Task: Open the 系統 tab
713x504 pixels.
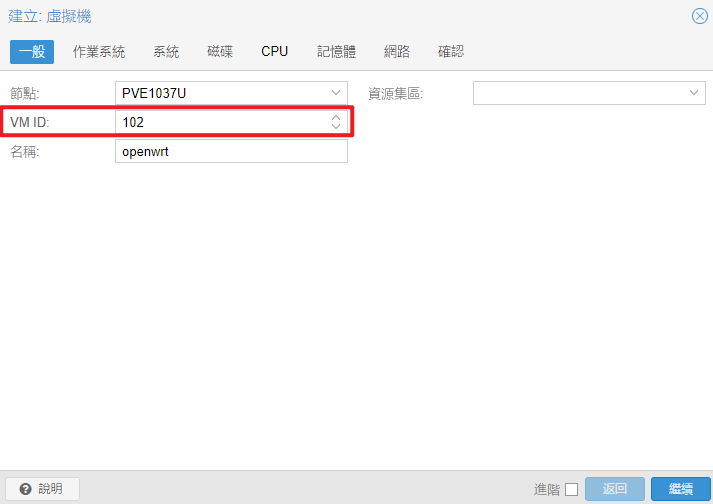Action: coord(166,51)
